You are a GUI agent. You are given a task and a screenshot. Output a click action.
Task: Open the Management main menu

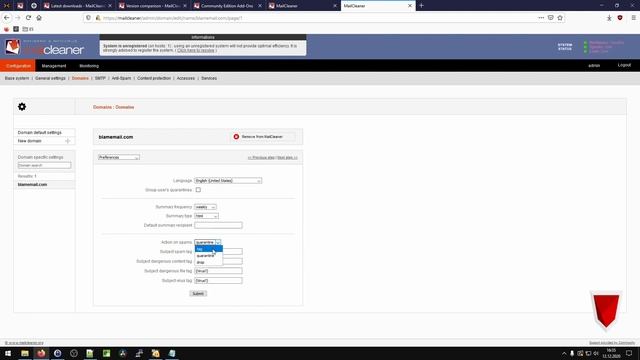tap(54, 66)
